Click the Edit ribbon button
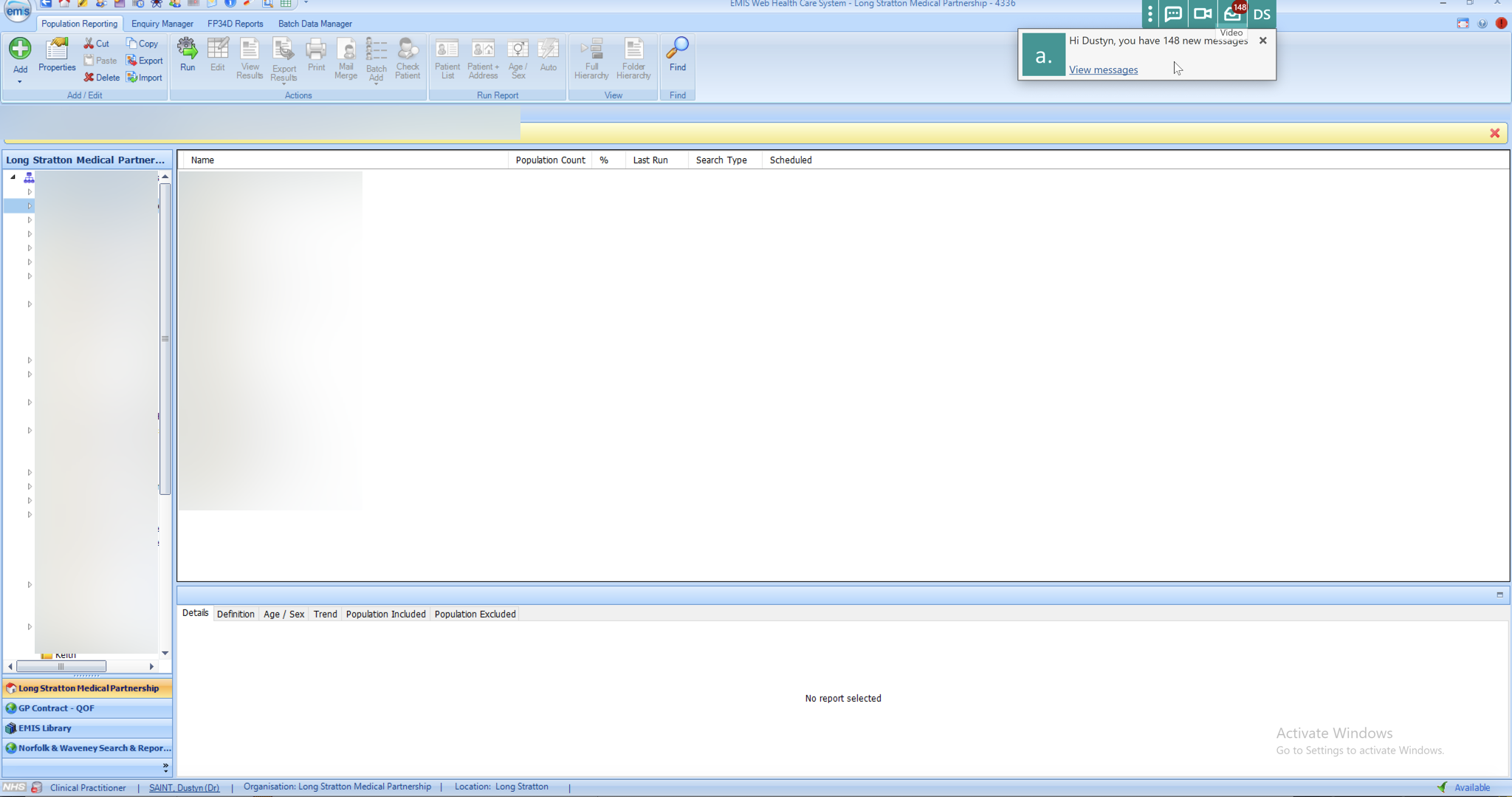The image size is (1512, 797). (x=217, y=55)
